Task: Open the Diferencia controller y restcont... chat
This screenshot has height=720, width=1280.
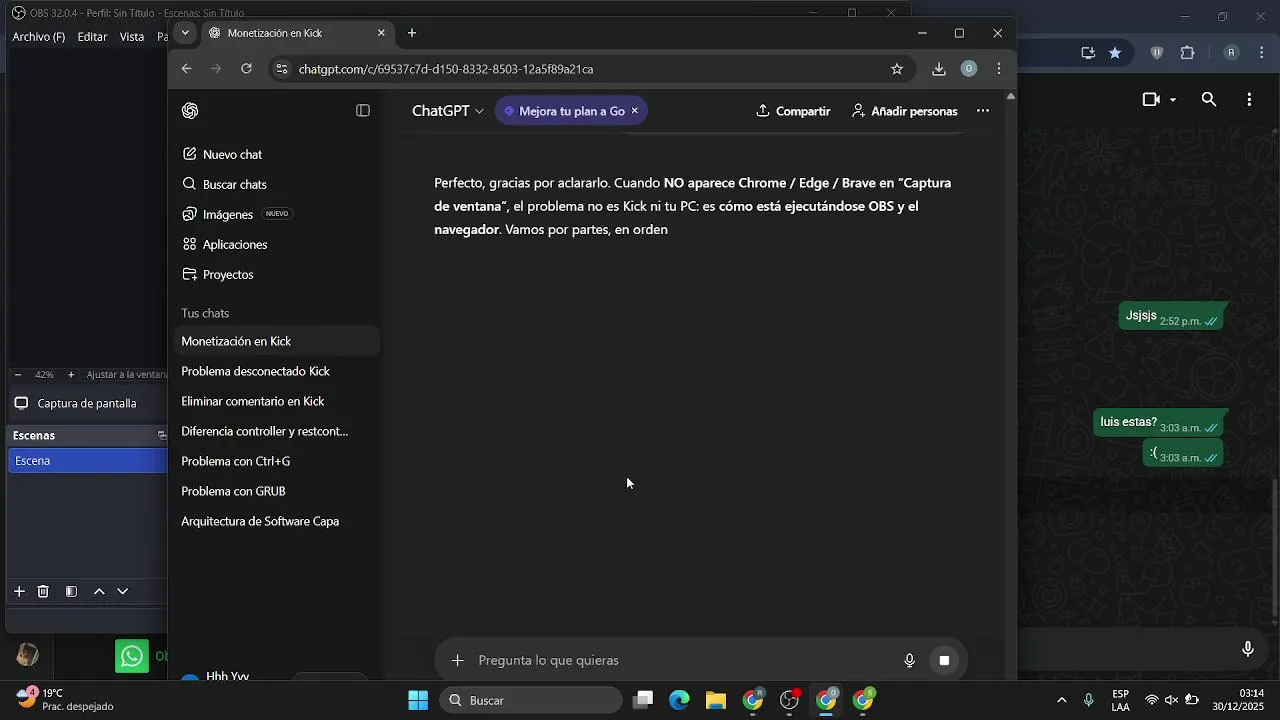Action: 277,431
